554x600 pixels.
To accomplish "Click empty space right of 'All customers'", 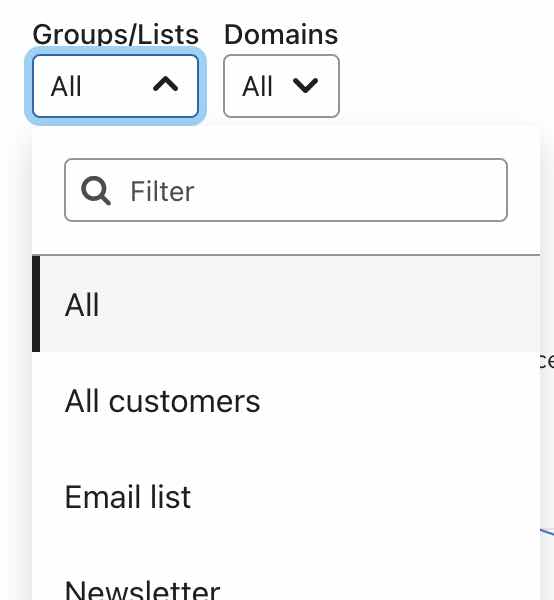I will click(398, 401).
